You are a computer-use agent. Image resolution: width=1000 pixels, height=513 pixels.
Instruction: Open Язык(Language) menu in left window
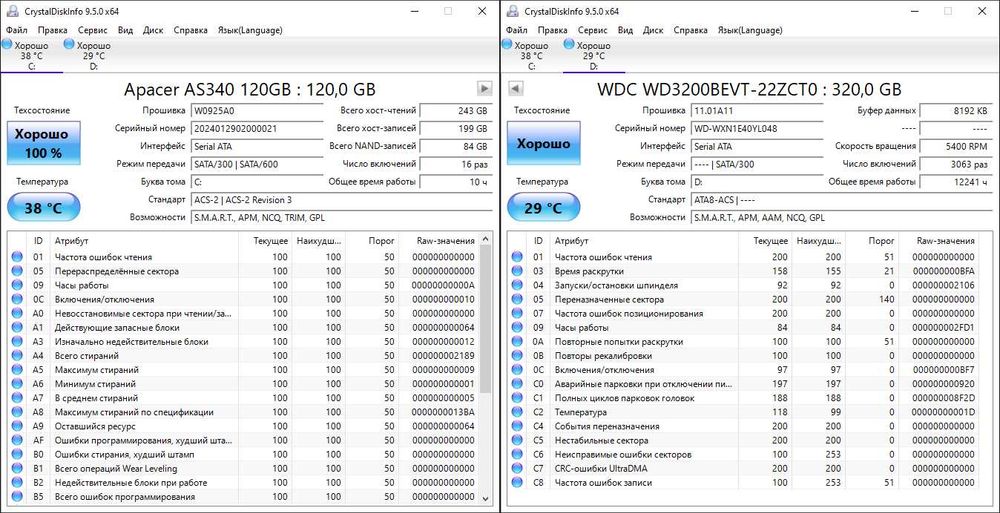point(250,30)
